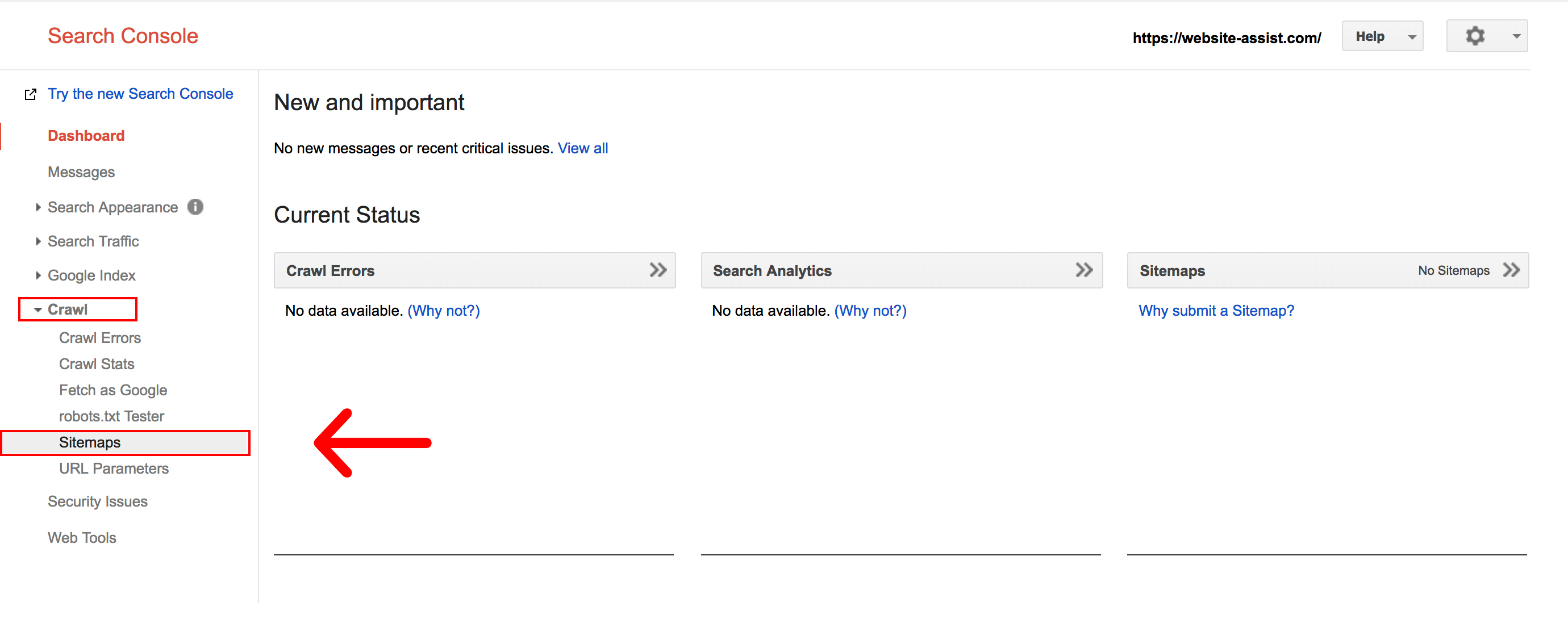Click the external link icon beside Try new Console
1568x644 pixels.
31,94
